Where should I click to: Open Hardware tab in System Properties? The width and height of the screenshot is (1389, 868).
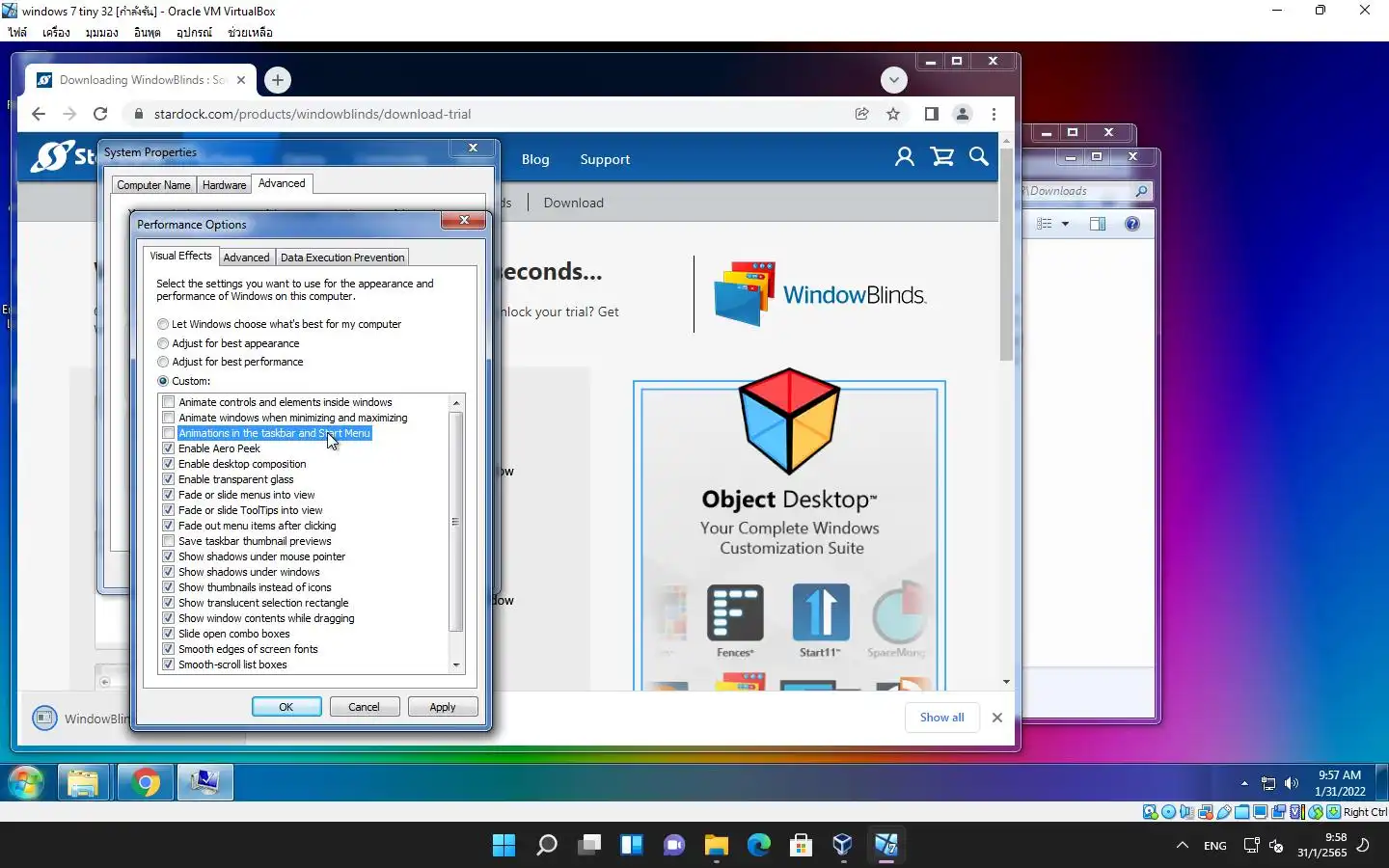pyautogui.click(x=224, y=185)
